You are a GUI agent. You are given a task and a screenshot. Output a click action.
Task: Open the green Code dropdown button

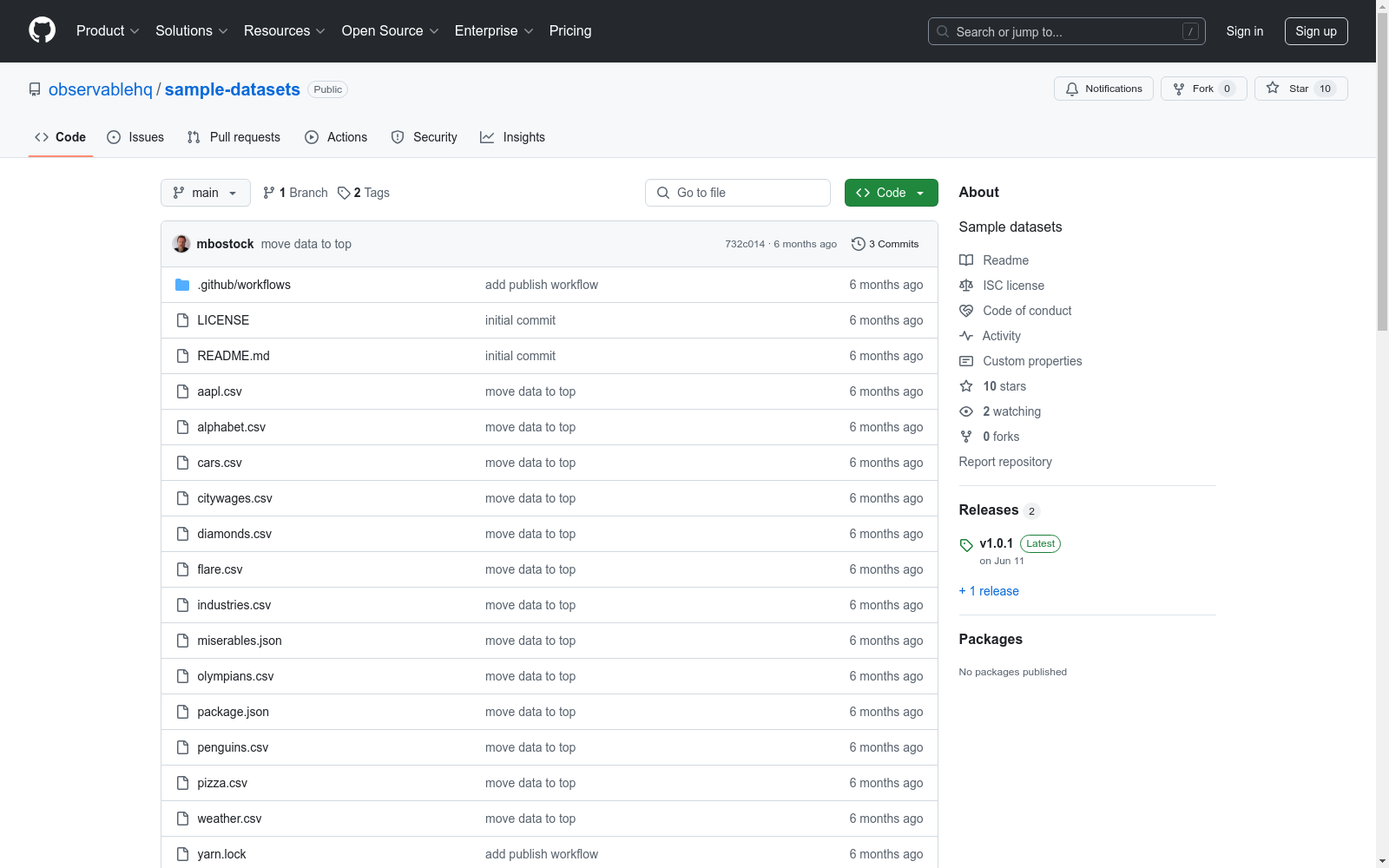pos(891,193)
